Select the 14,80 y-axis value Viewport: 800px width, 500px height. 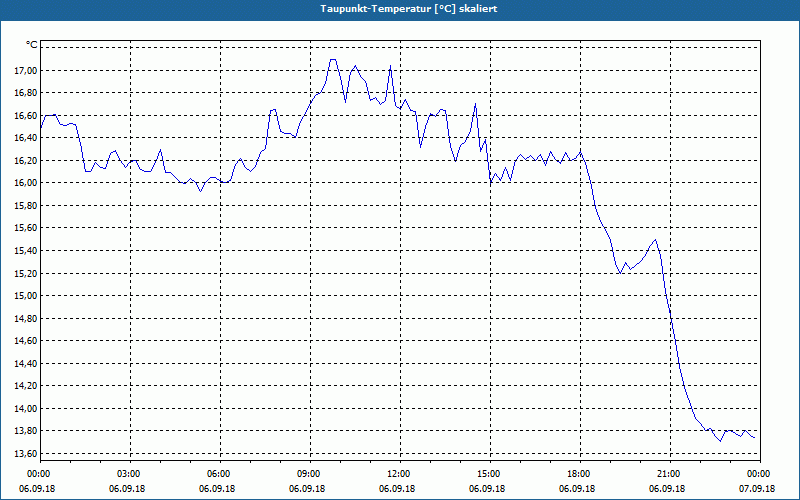(25, 318)
